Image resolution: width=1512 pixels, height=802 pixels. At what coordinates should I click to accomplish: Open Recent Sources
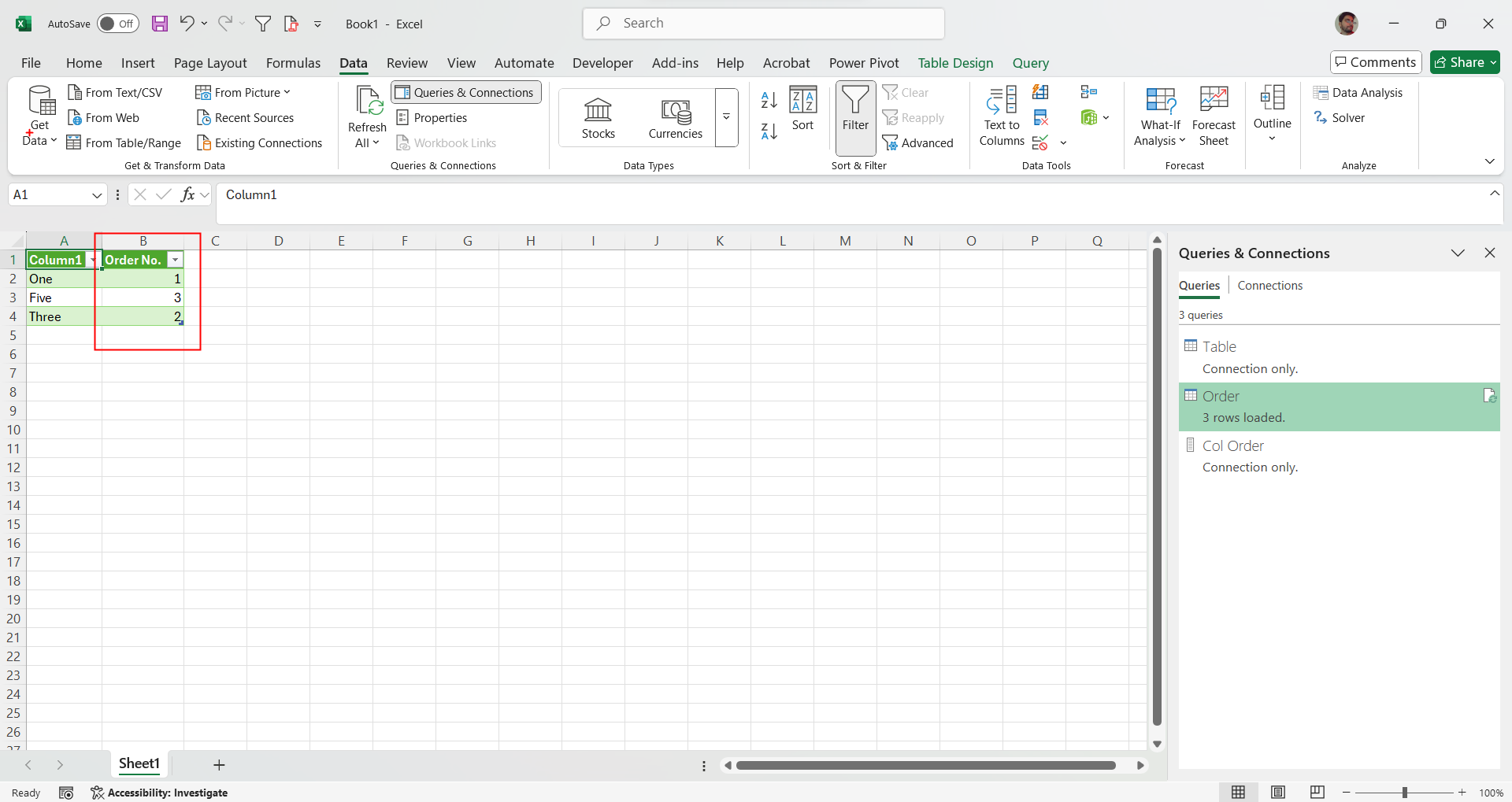[x=245, y=118]
